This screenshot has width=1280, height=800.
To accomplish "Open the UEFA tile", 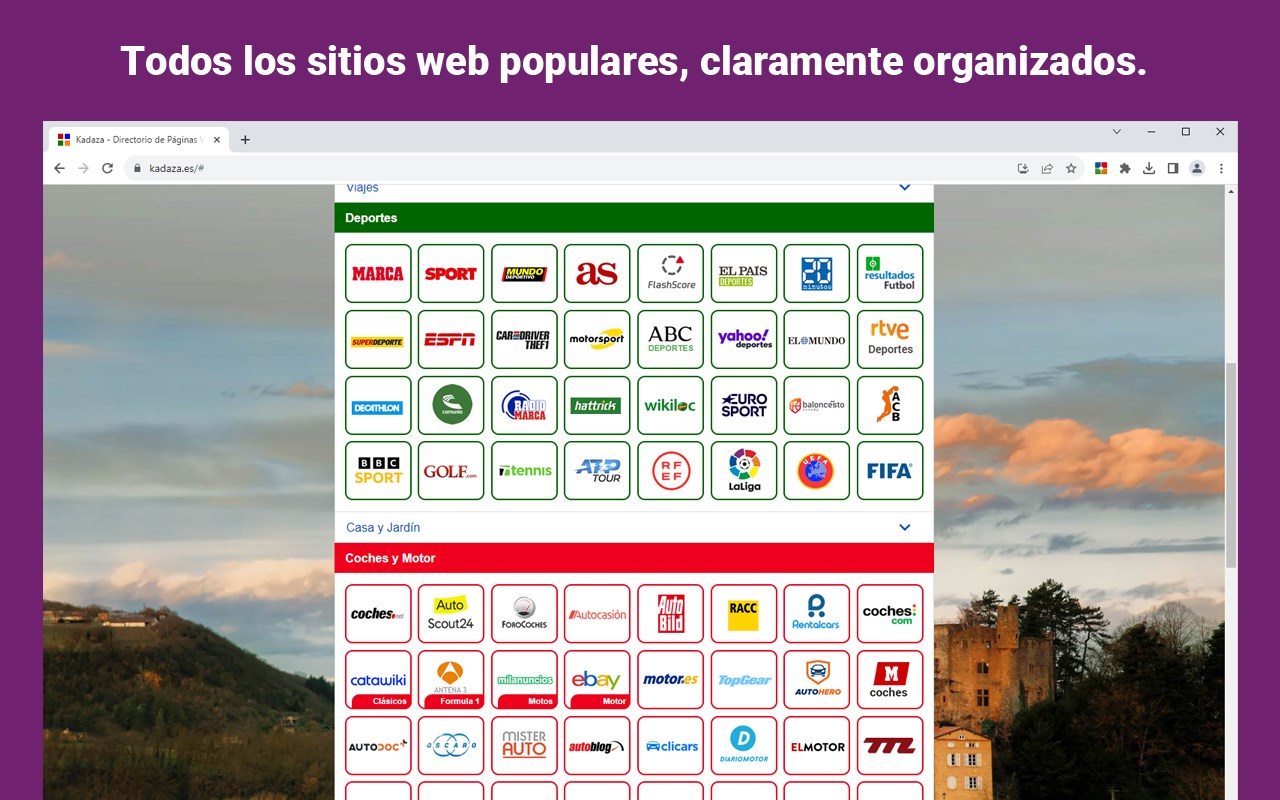I will tap(817, 471).
